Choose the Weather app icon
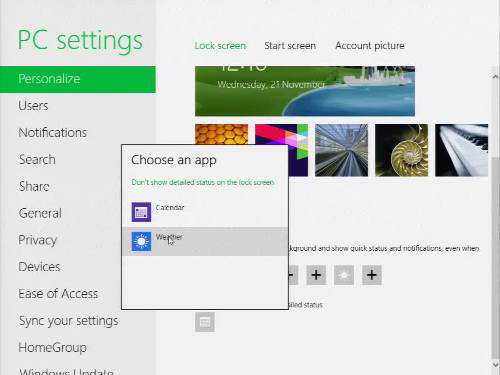Image resolution: width=500 pixels, height=375 pixels. point(141,241)
